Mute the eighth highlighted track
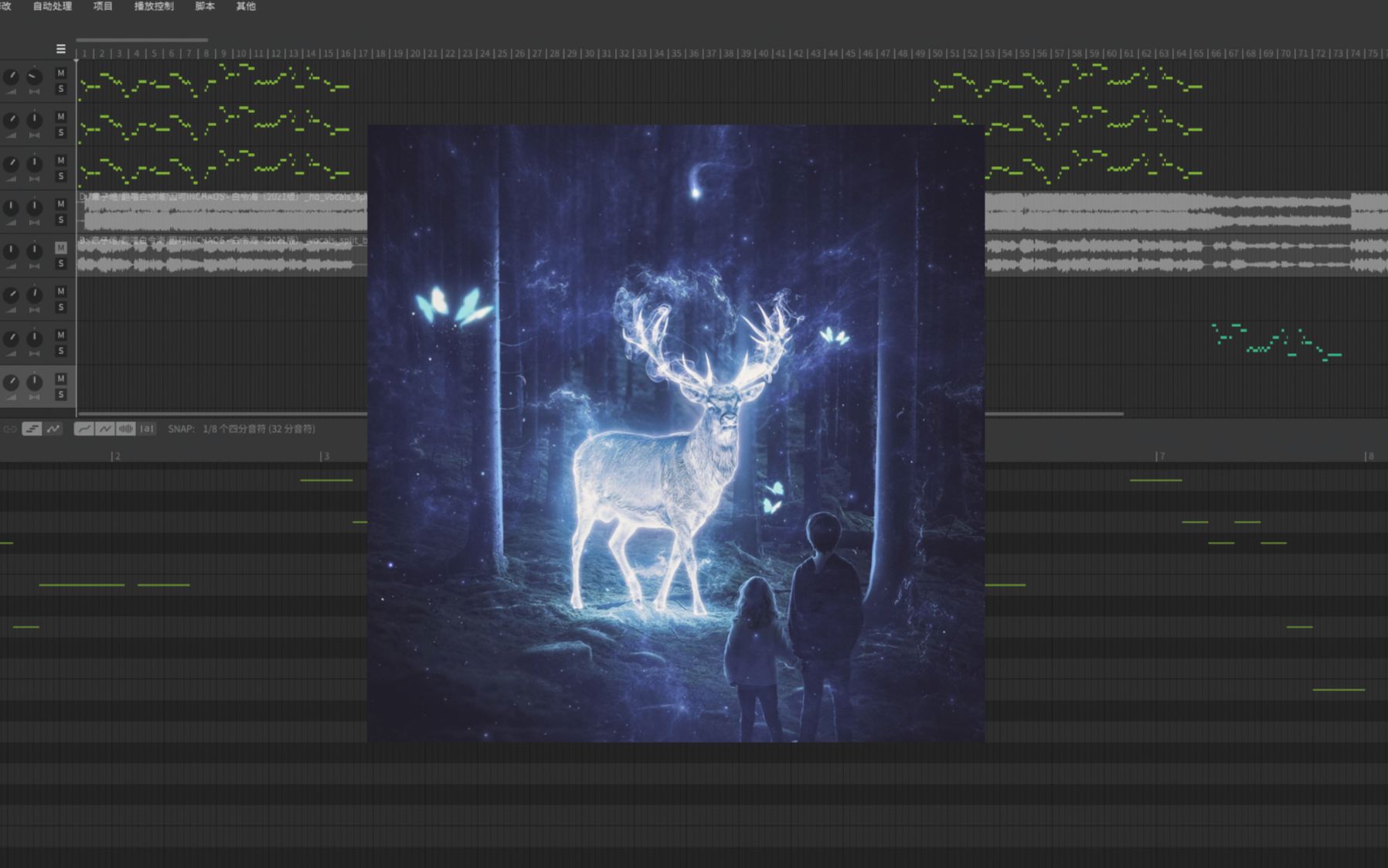Image resolution: width=1388 pixels, height=868 pixels. tap(61, 379)
